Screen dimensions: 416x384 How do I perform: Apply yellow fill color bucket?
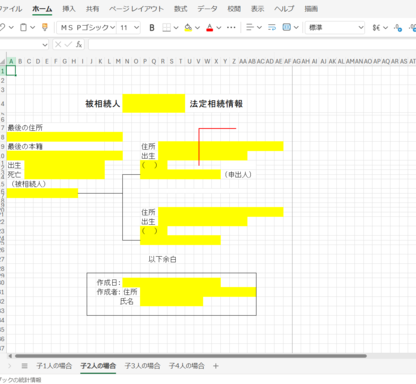(188, 28)
